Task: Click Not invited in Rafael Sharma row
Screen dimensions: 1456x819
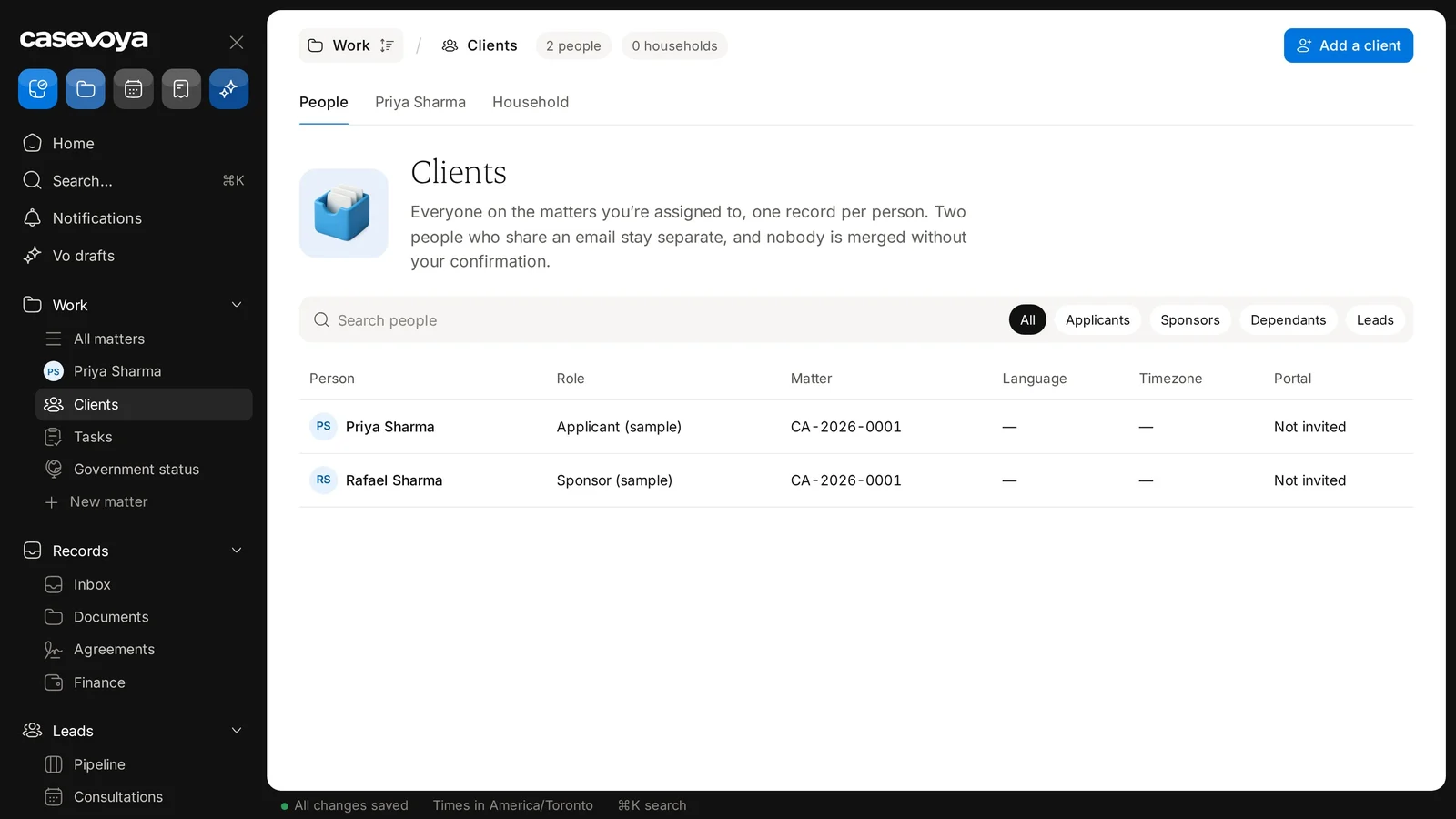Action: (1309, 480)
